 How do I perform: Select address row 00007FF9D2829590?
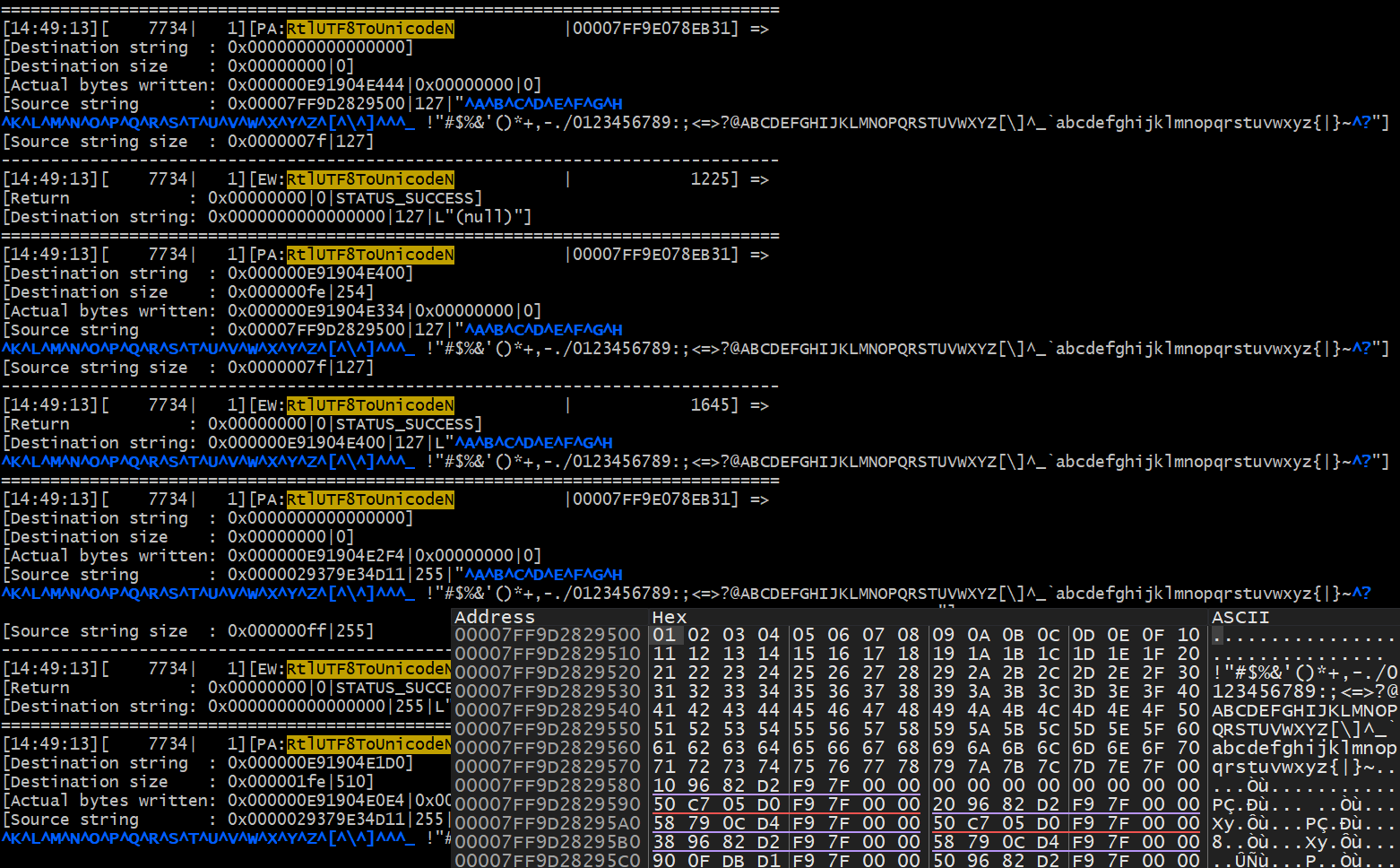[548, 804]
